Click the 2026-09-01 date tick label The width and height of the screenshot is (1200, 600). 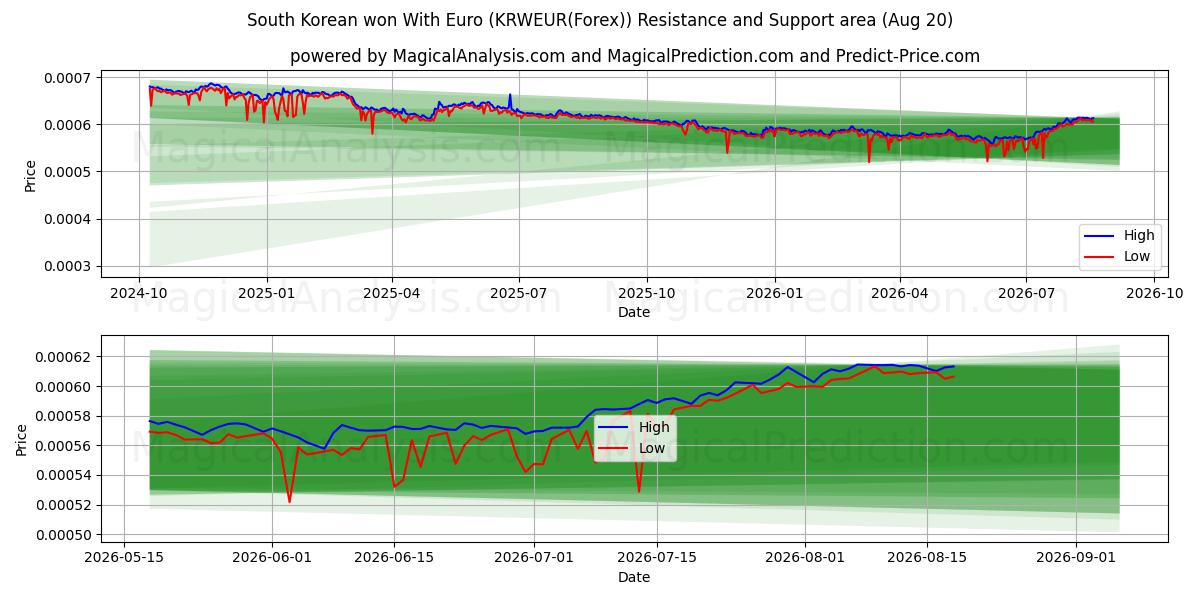point(1075,559)
